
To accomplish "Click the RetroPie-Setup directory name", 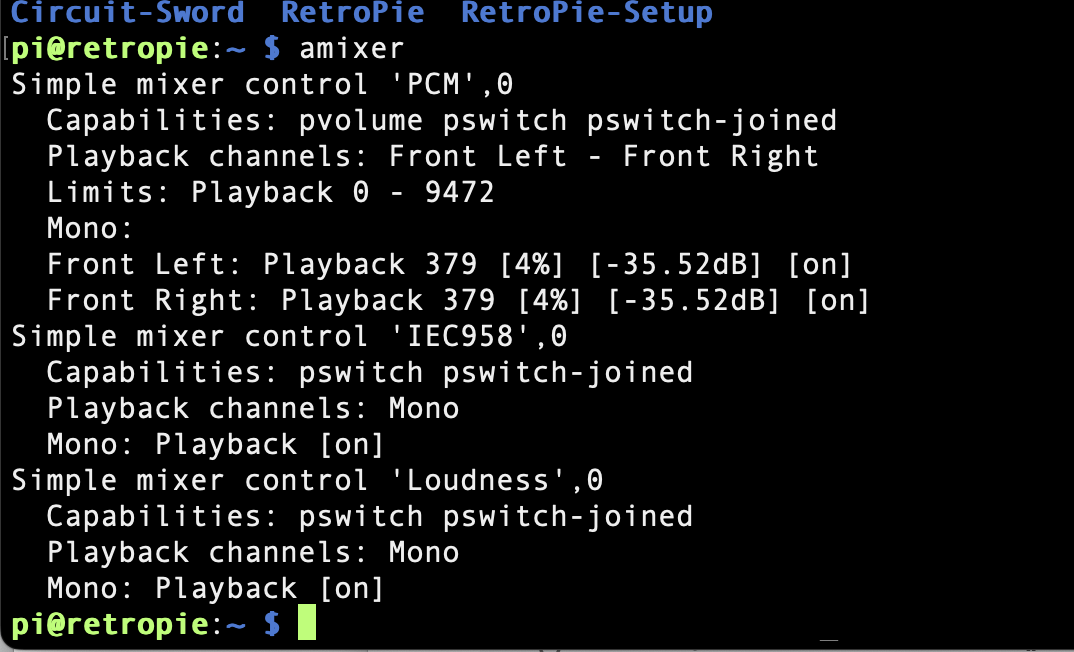I will click(587, 12).
